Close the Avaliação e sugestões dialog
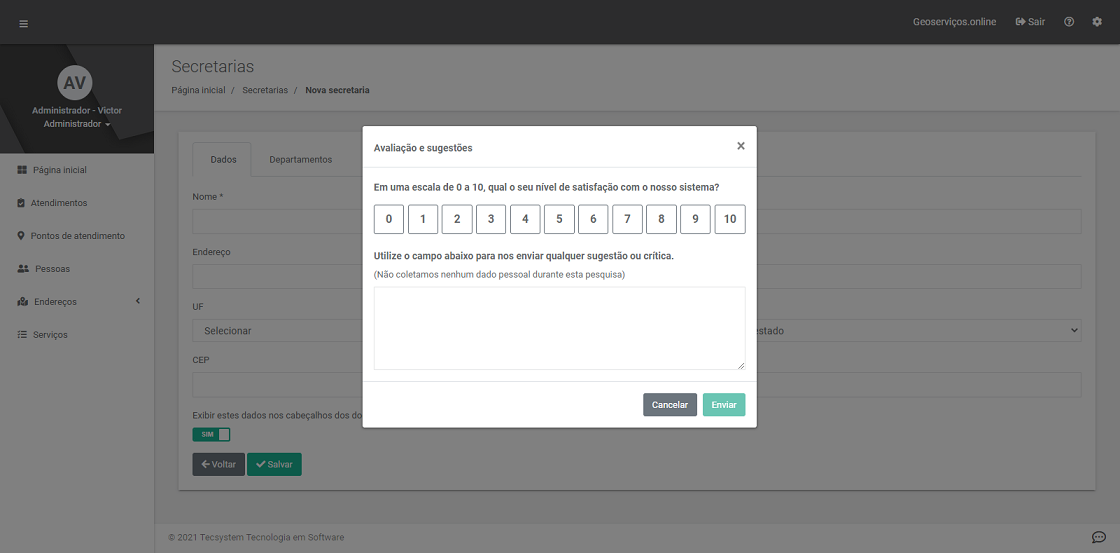The height and width of the screenshot is (553, 1120). [x=740, y=146]
